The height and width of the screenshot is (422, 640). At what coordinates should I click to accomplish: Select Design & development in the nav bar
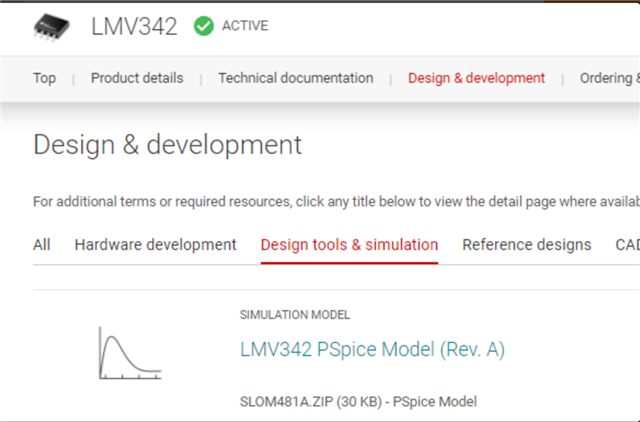point(476,78)
